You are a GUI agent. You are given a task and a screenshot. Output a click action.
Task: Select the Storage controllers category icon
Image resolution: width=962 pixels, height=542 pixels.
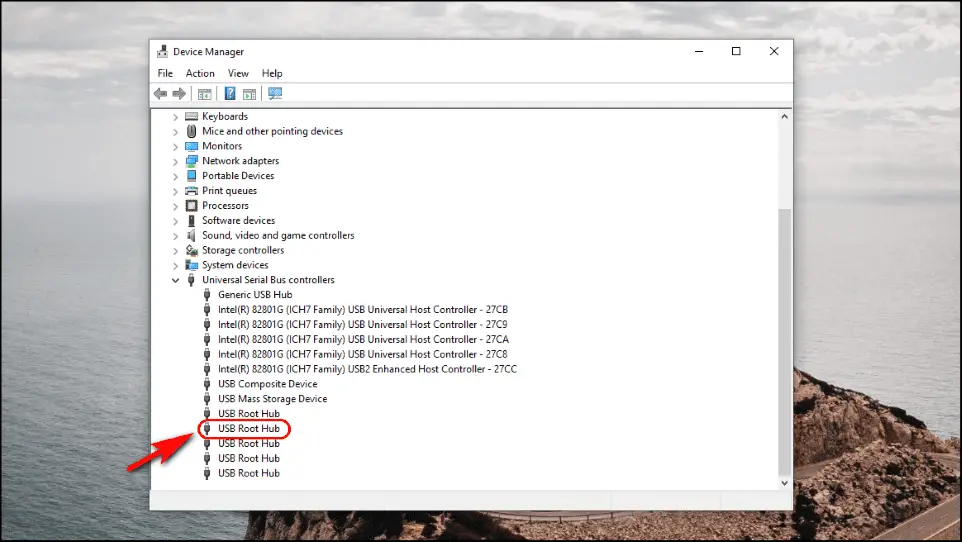pos(191,250)
